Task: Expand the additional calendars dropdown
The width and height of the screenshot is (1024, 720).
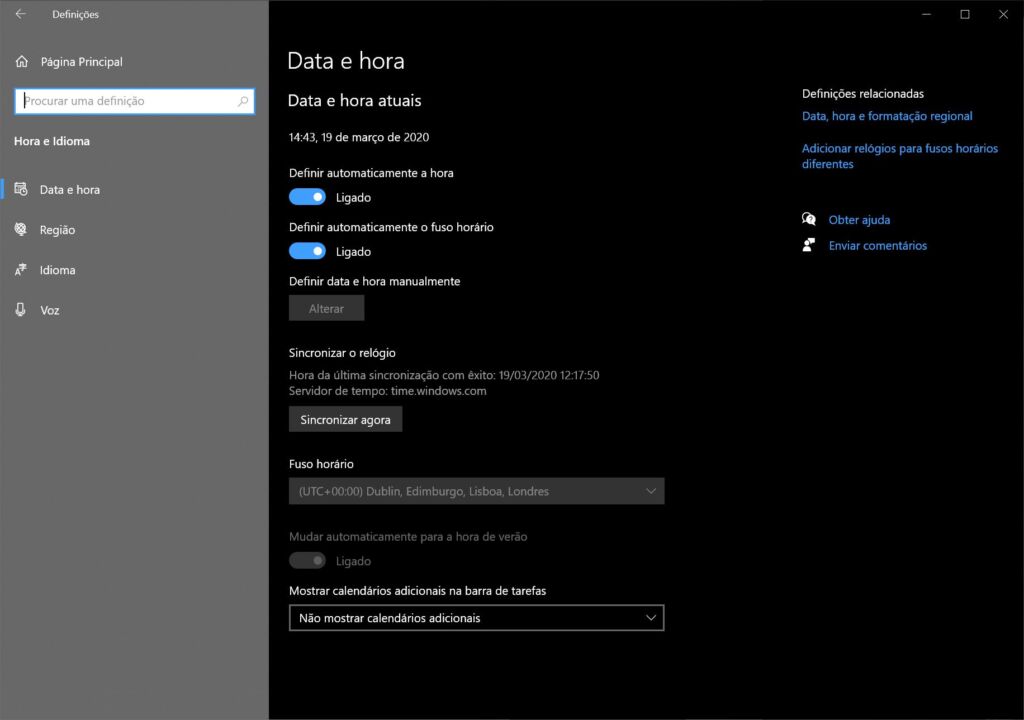Action: click(x=476, y=618)
